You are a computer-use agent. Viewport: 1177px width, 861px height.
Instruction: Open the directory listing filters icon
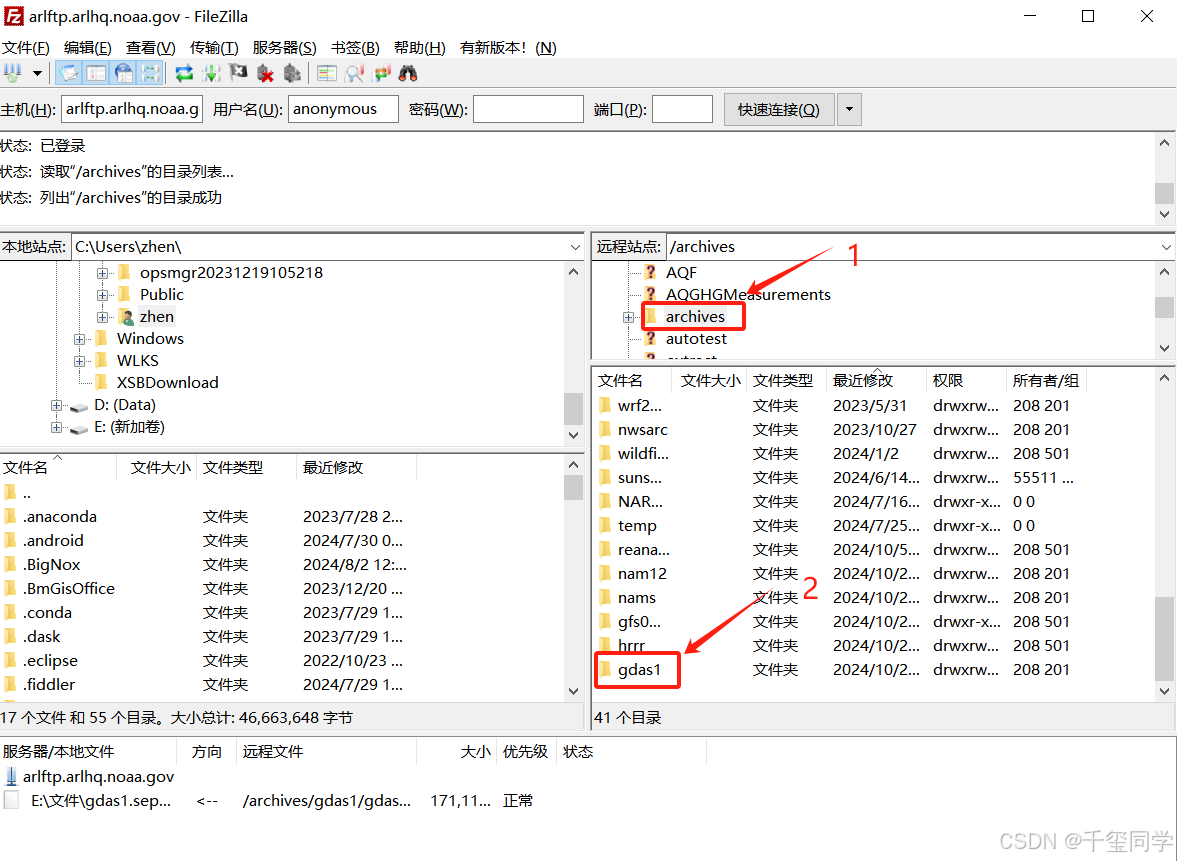coord(327,72)
